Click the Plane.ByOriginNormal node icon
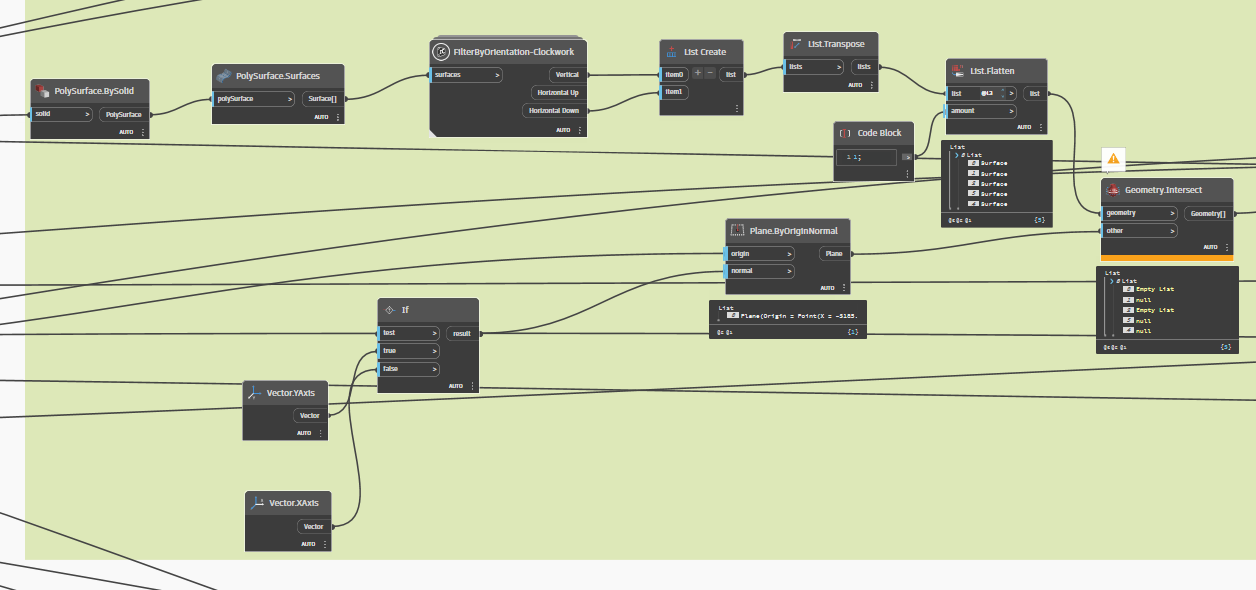 pyautogui.click(x=737, y=230)
